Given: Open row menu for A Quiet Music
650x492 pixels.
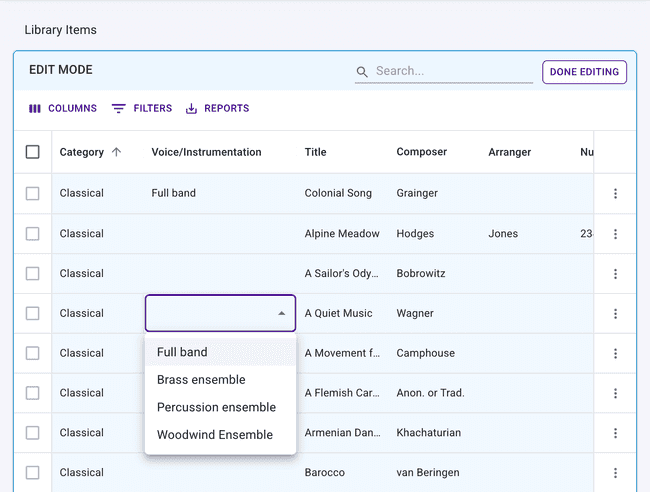Looking at the screenshot, I should [x=615, y=313].
